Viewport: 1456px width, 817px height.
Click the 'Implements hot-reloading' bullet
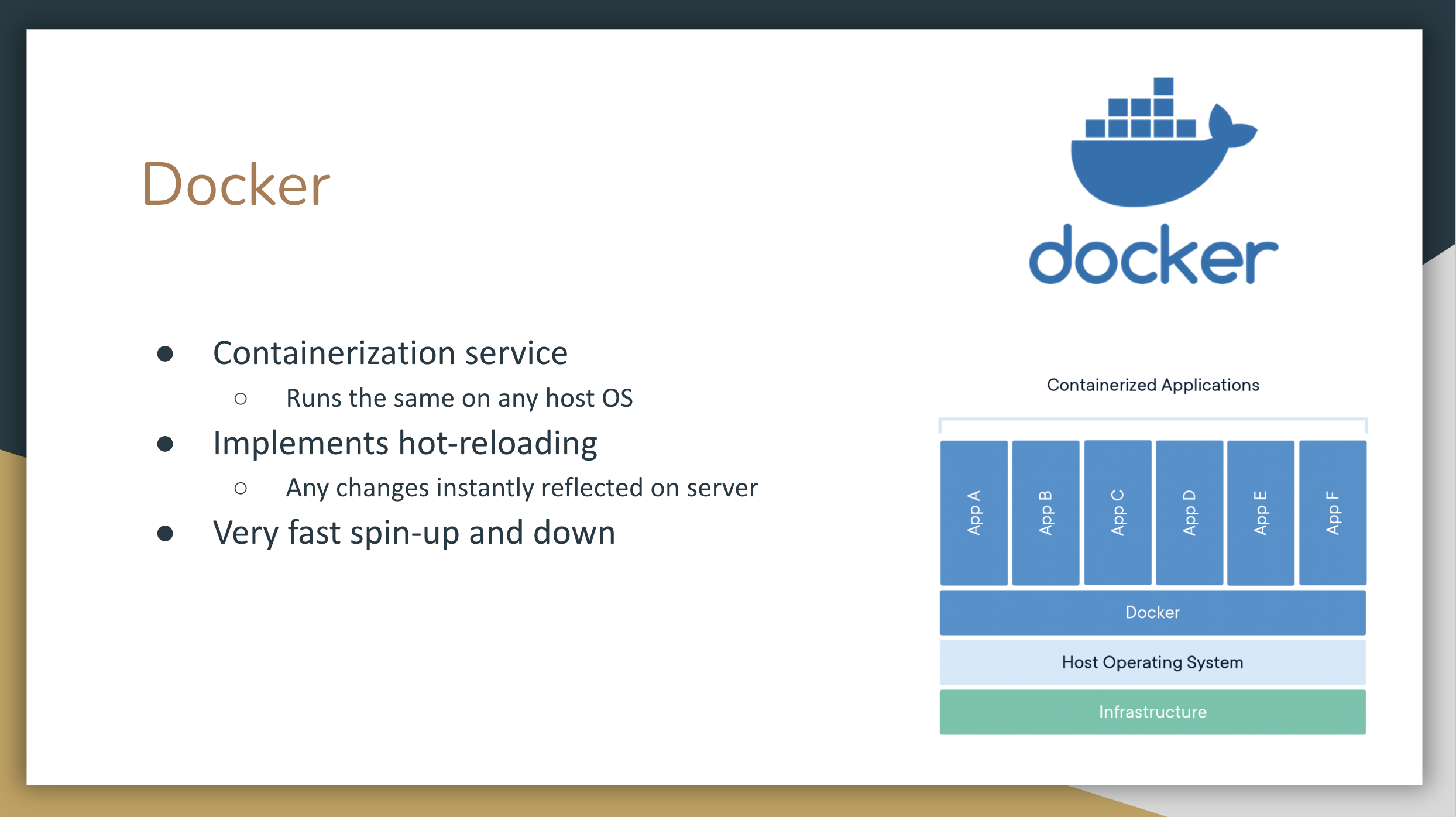tap(405, 443)
